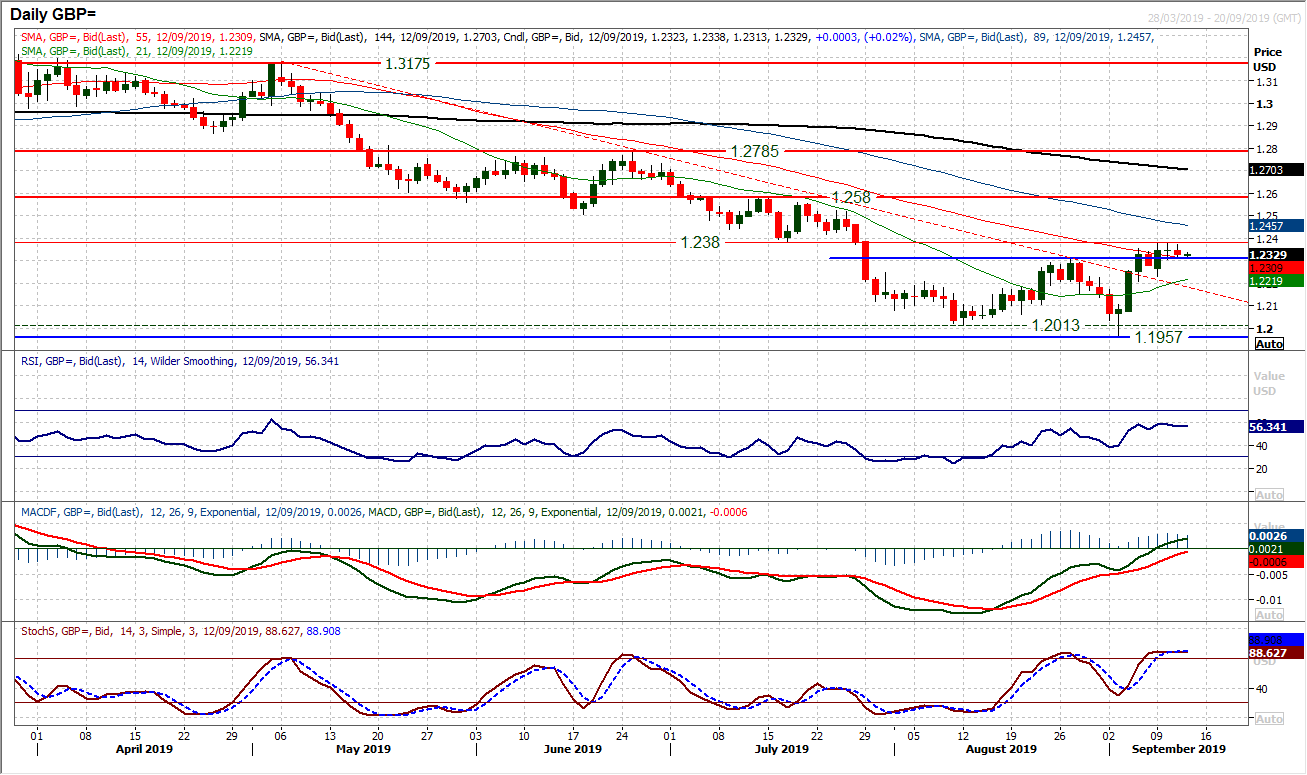Screen dimensions: 1307x775
Task: Click the 1.258 level label
Action: point(852,198)
